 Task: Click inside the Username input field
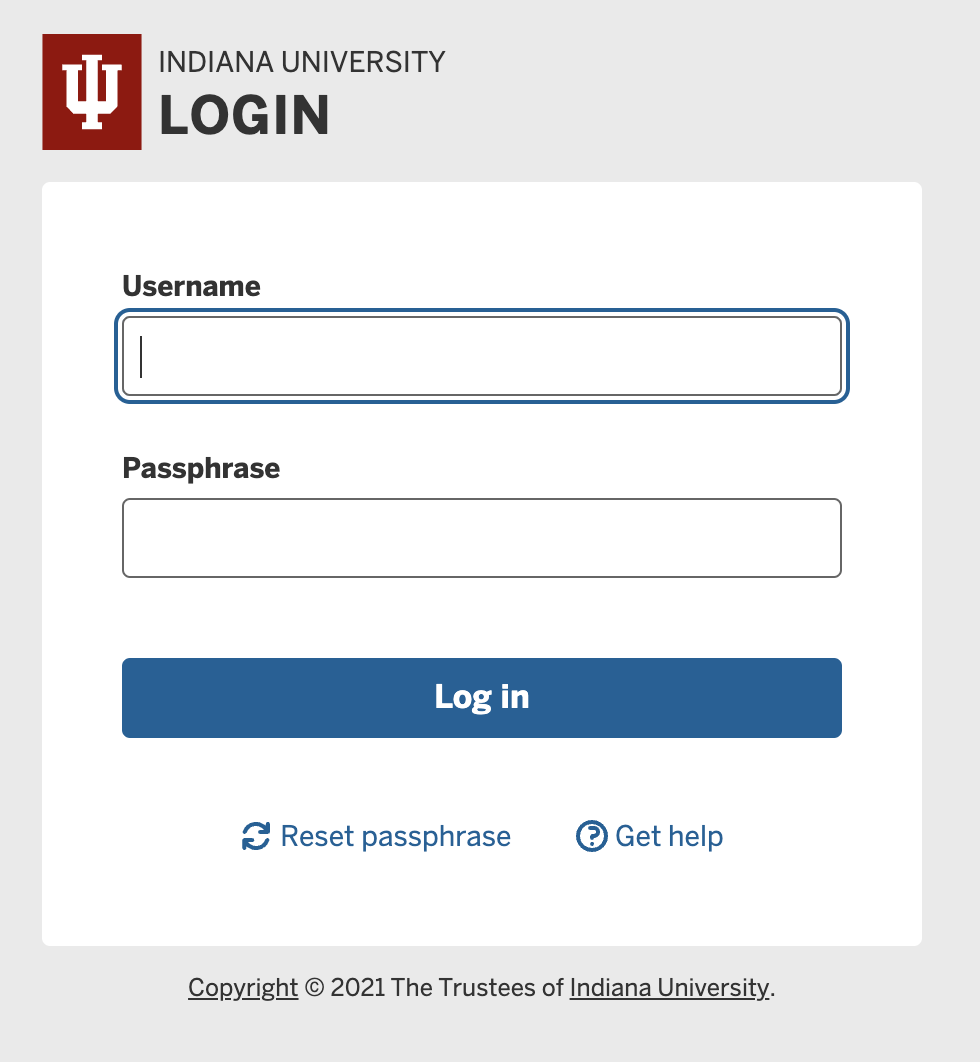(481, 356)
